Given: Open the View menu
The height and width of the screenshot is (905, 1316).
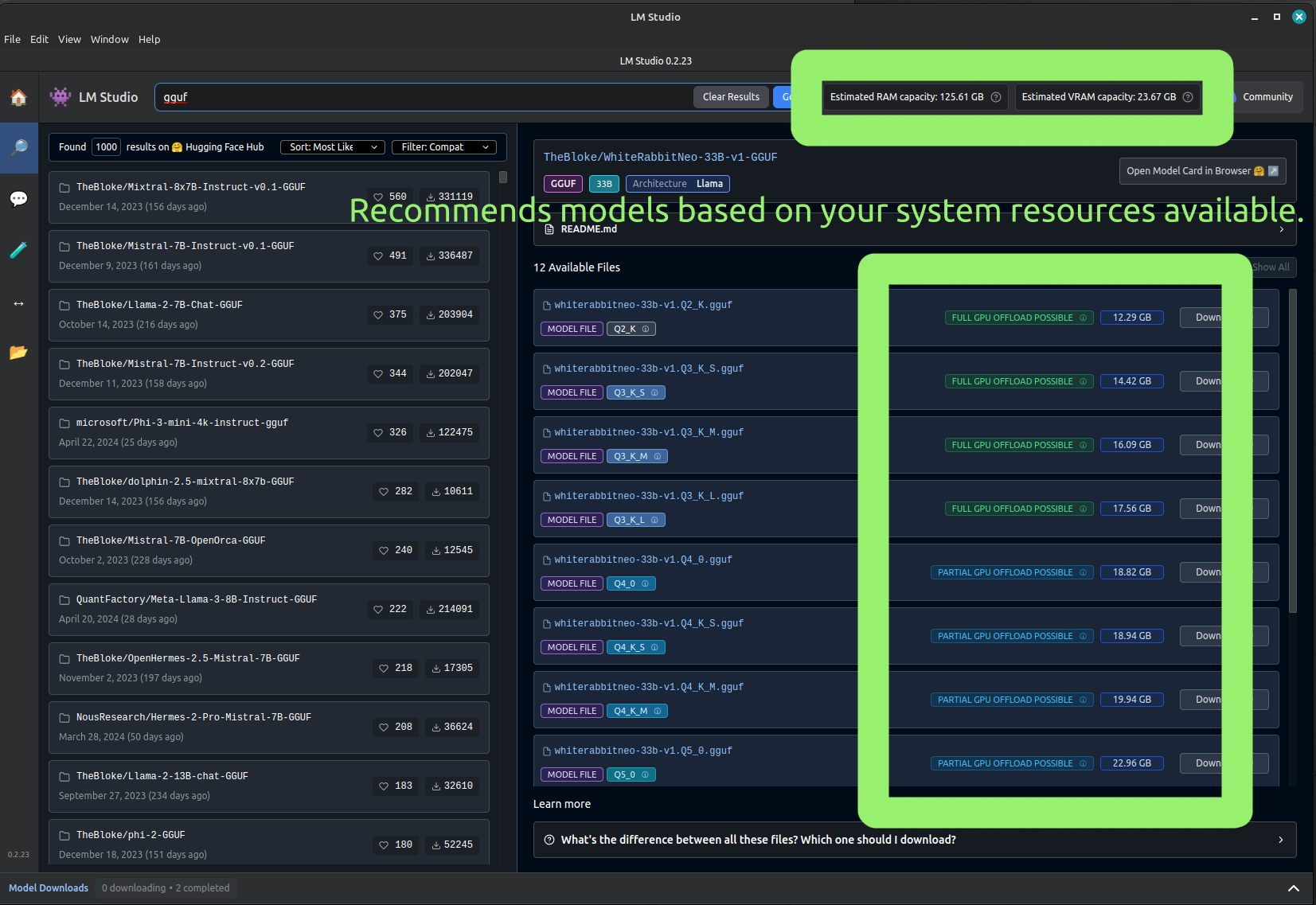Looking at the screenshot, I should [x=69, y=39].
